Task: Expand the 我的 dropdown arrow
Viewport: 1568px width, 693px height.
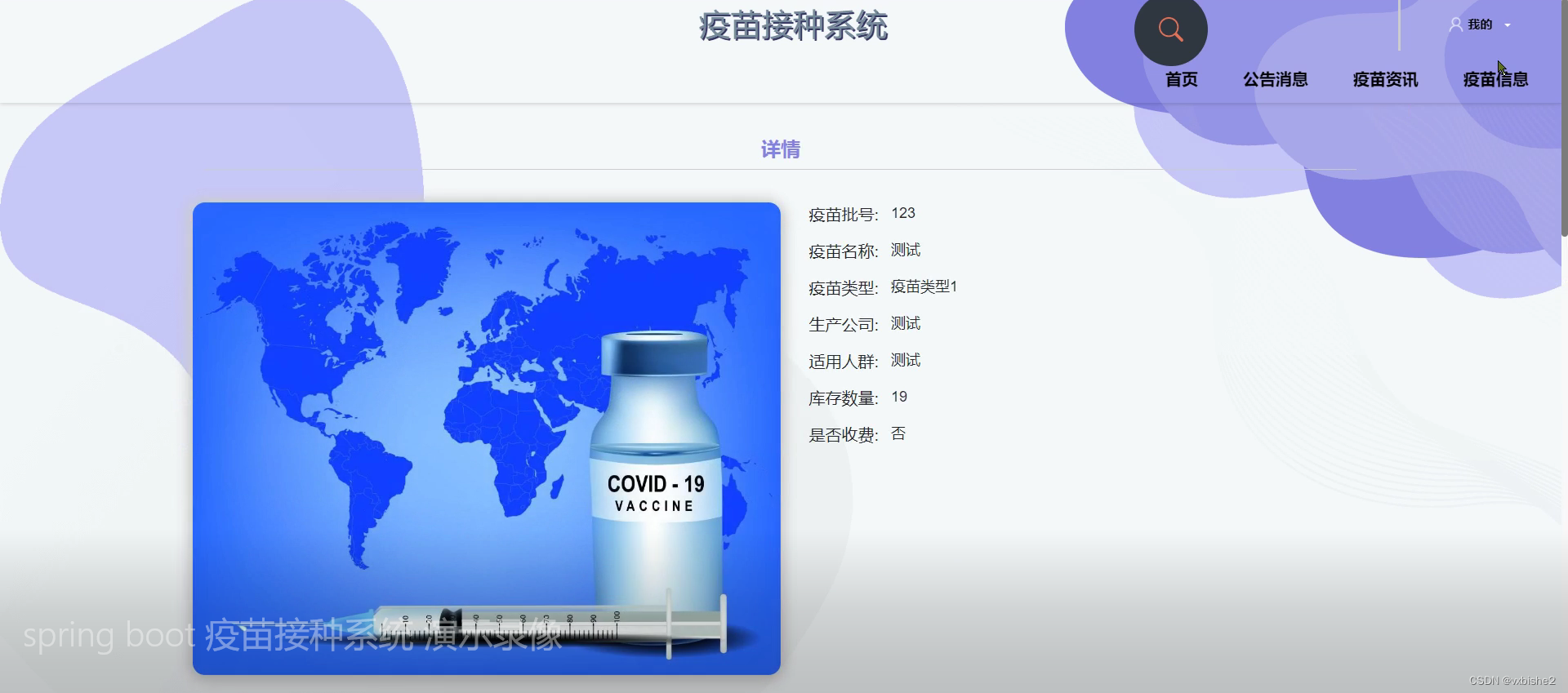Action: tap(1508, 25)
